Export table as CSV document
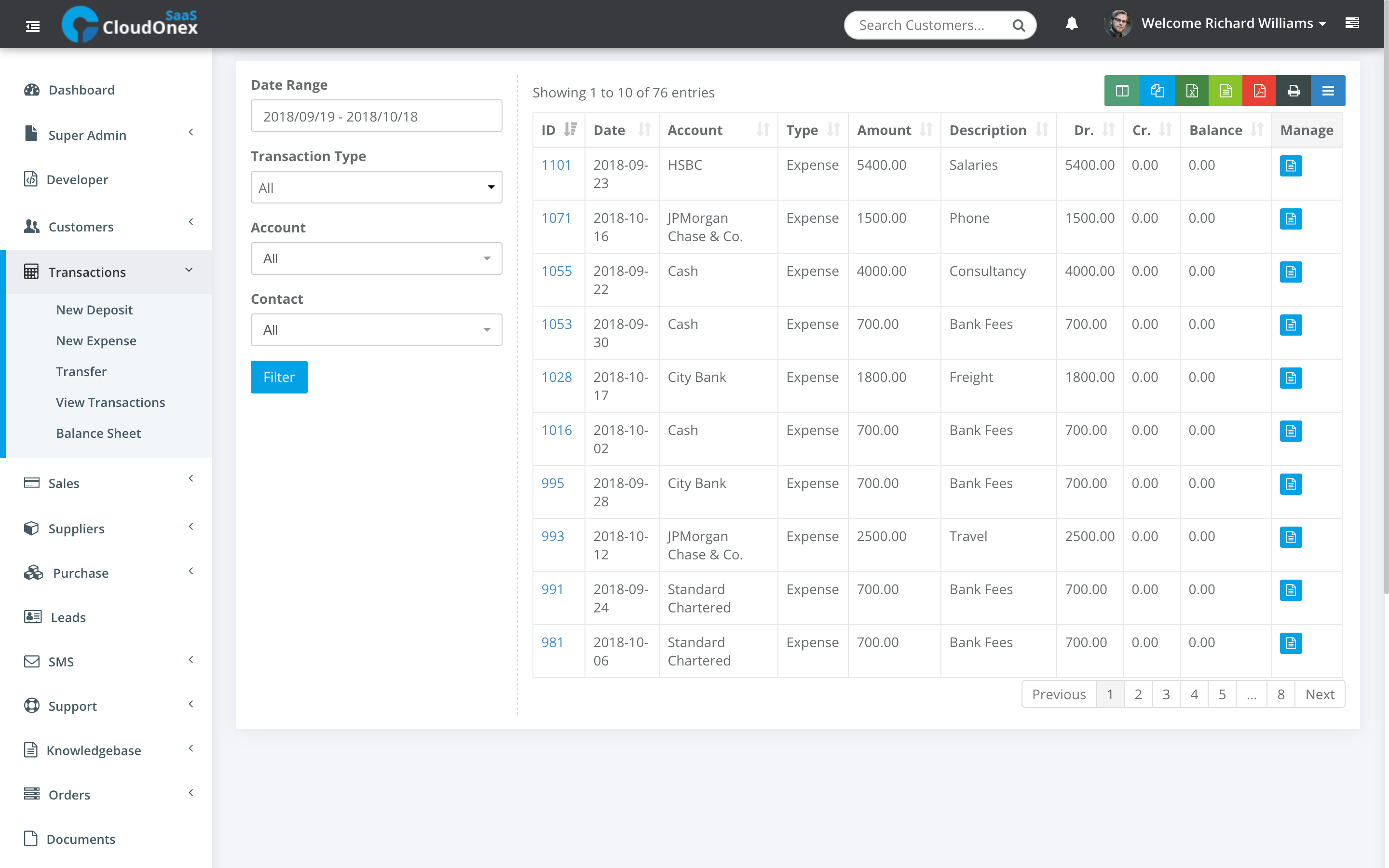 1226,91
